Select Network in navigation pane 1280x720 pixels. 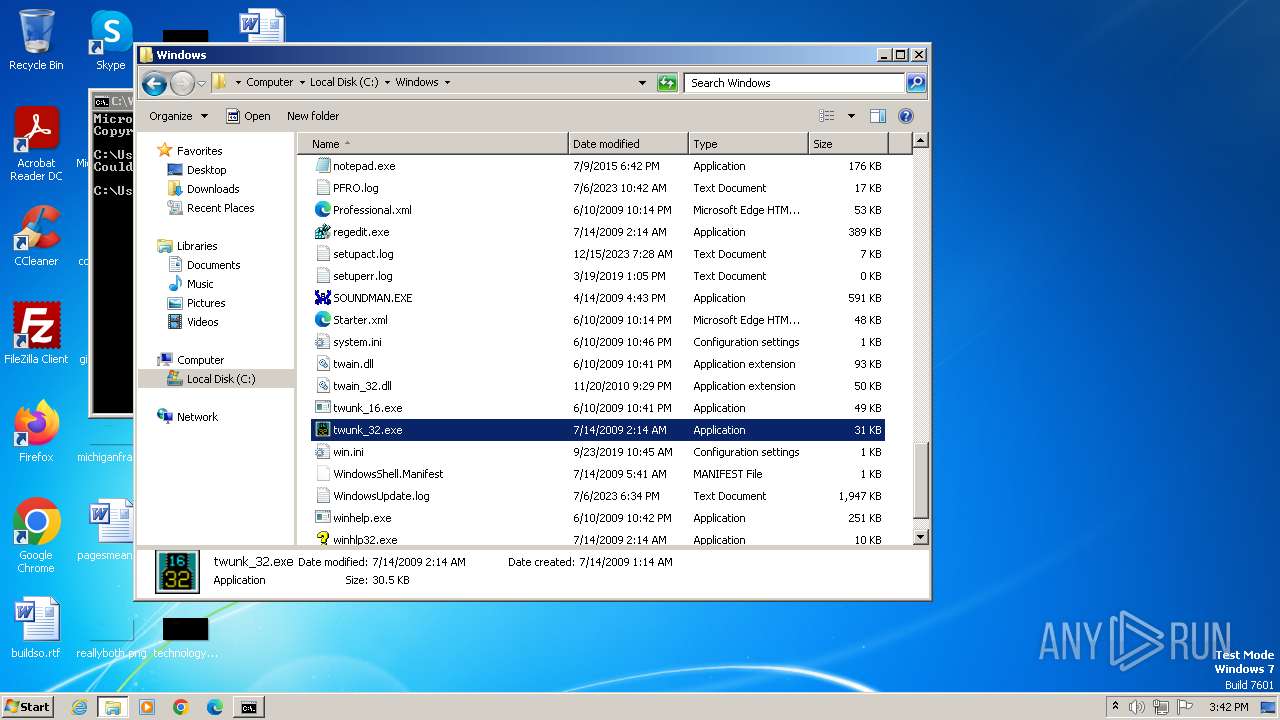197,417
